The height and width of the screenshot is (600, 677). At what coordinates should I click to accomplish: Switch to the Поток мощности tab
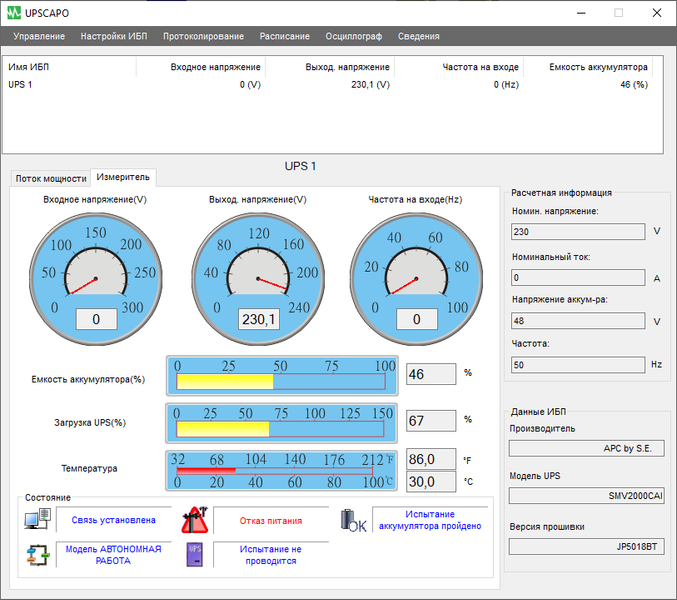50,178
